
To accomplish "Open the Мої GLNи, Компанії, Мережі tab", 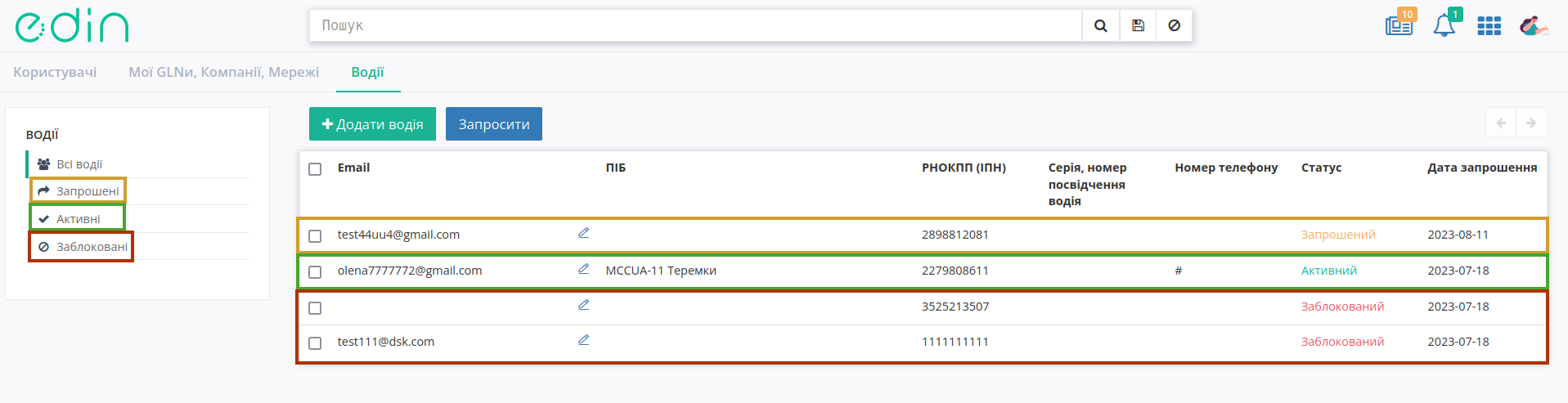I will (224, 72).
